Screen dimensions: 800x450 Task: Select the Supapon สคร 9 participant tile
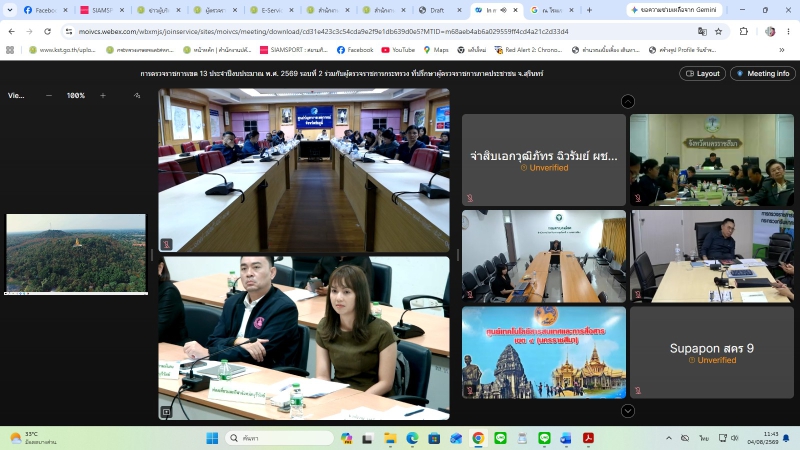click(x=712, y=353)
